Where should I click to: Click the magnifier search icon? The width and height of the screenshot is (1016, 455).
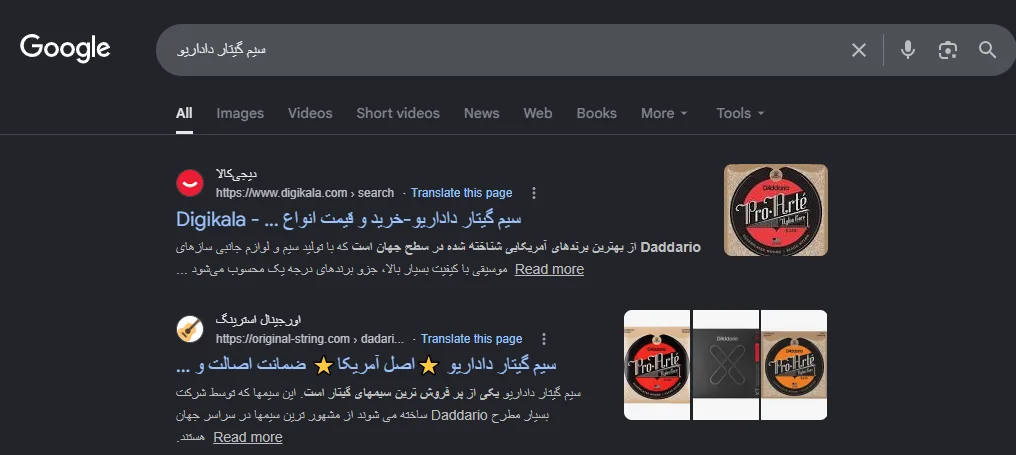point(987,50)
